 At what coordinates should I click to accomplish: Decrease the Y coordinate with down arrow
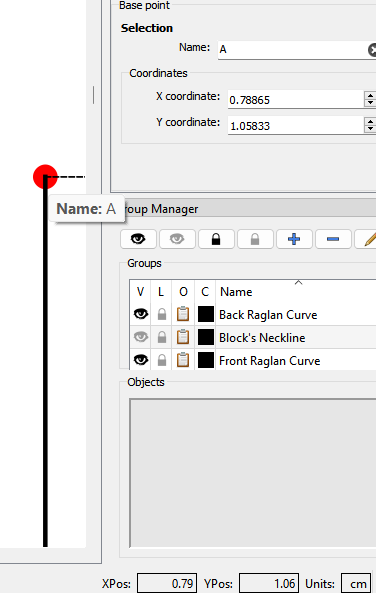[x=370, y=129]
